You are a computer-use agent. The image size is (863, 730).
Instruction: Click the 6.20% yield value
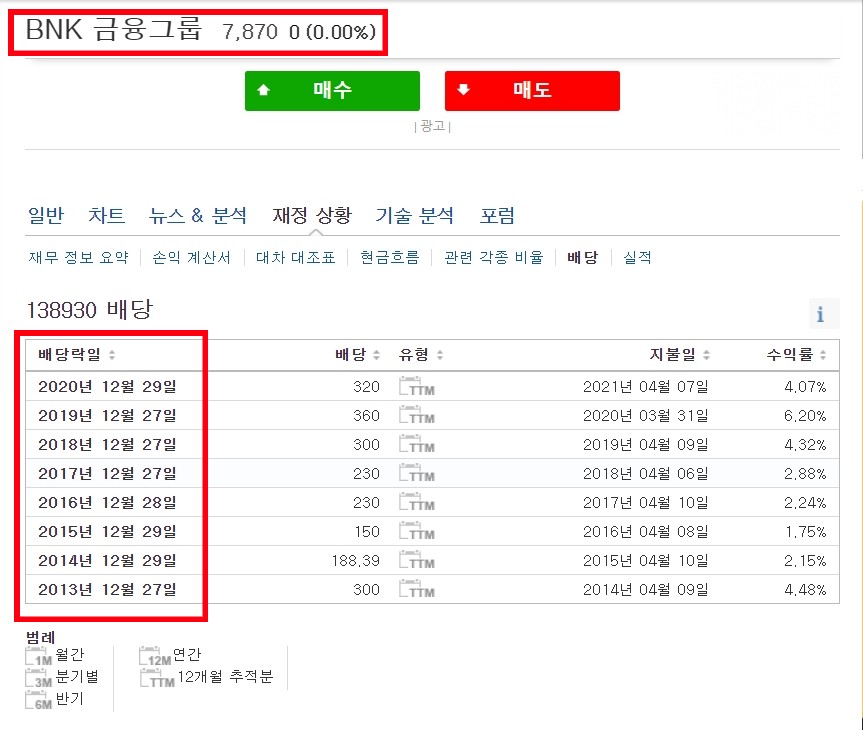click(805, 415)
